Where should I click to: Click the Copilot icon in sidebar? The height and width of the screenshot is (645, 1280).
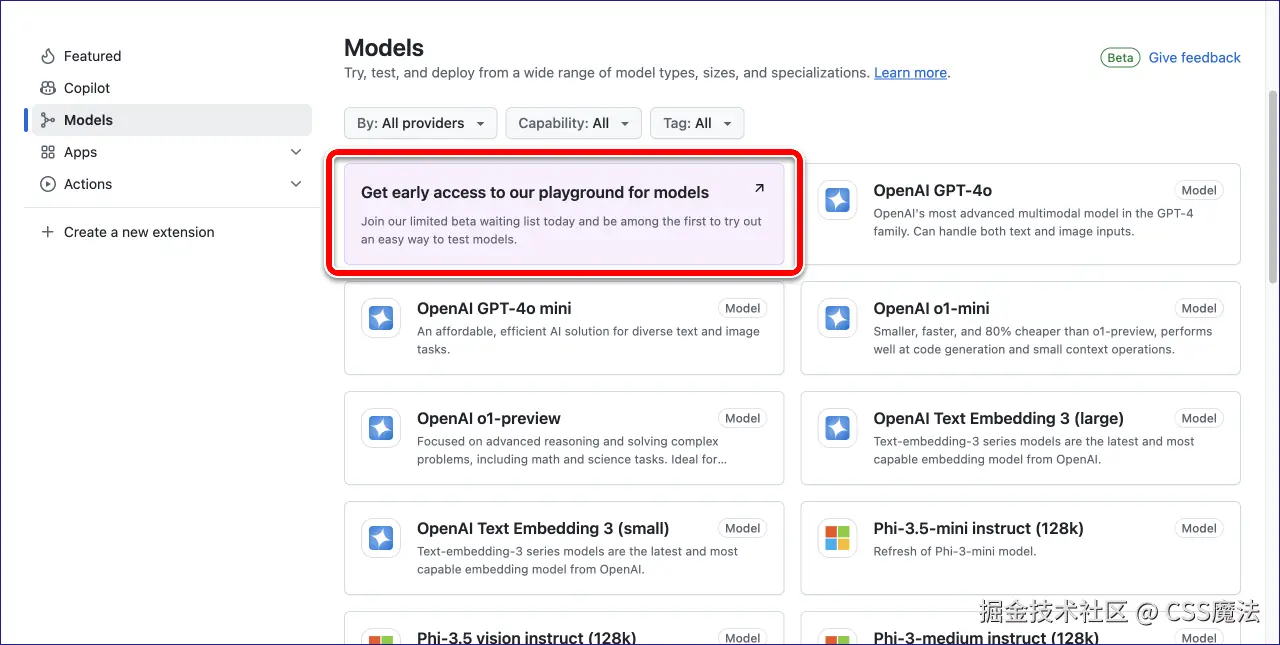[47, 88]
